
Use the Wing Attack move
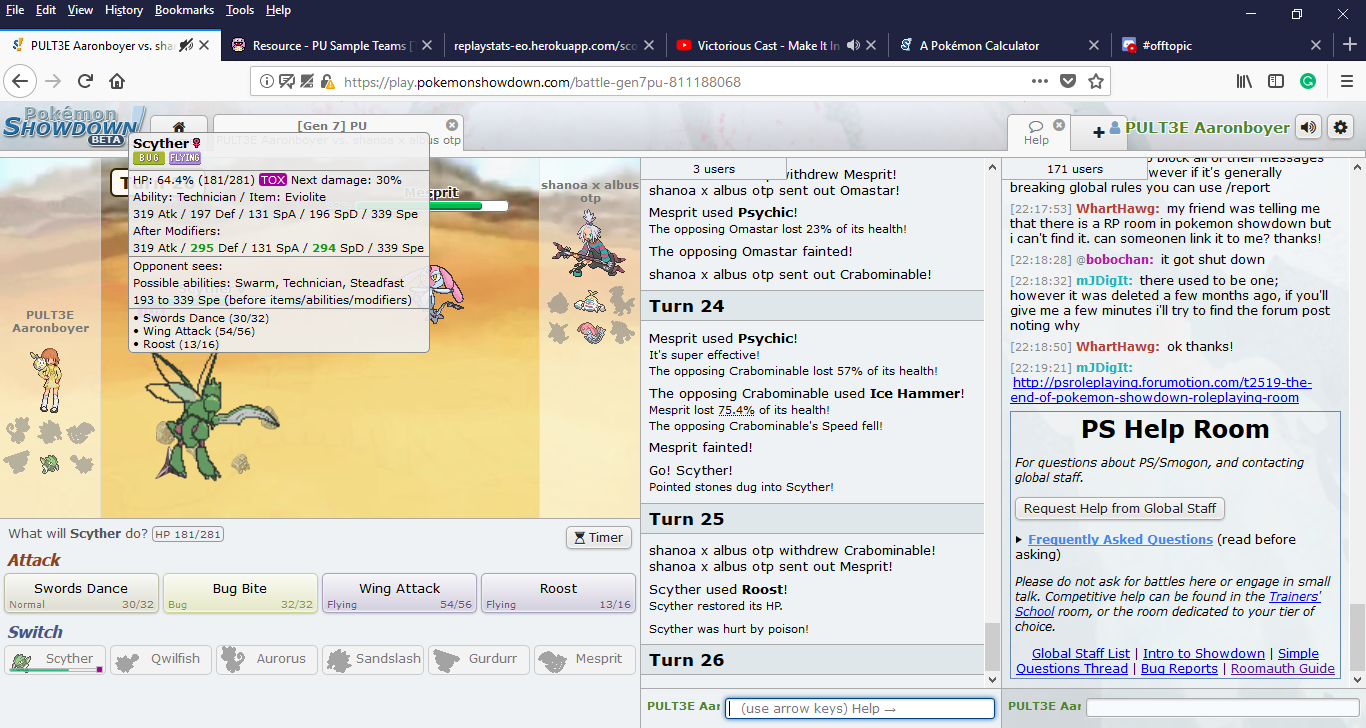pos(399,593)
